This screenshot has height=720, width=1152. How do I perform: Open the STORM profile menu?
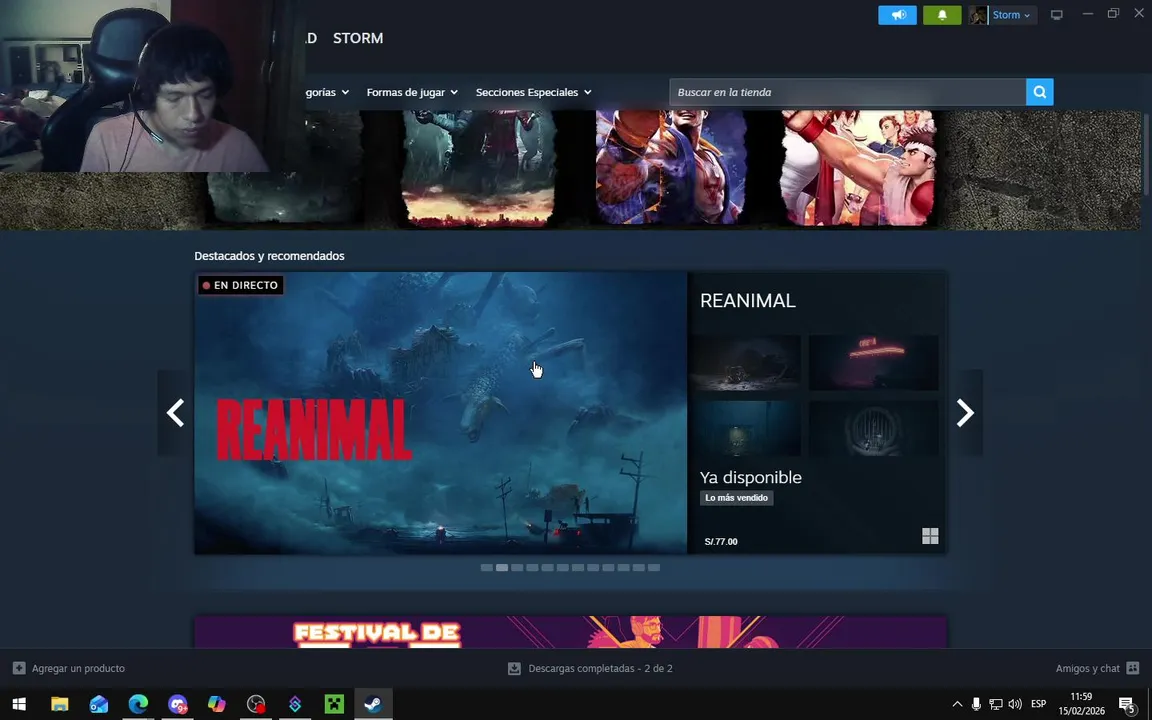(358, 38)
